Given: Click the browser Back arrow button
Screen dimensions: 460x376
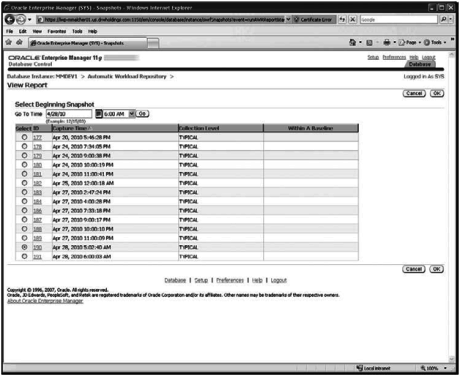Looking at the screenshot, I should tap(10, 20).
